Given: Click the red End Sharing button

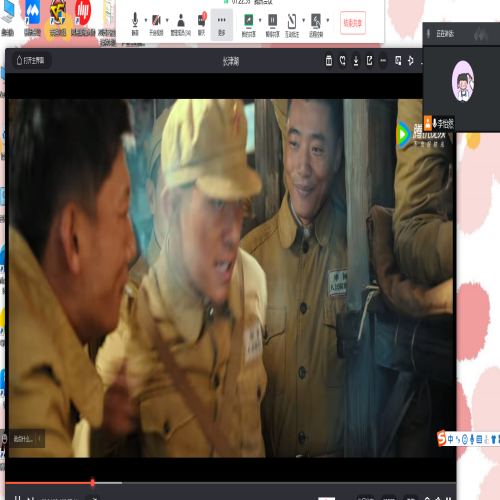Looking at the screenshot, I should point(353,23).
